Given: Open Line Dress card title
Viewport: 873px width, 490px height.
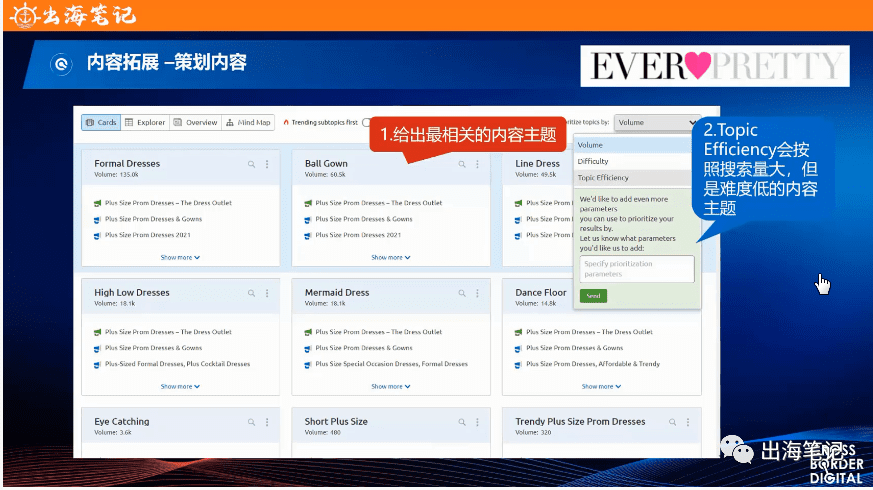Looking at the screenshot, I should [537, 164].
